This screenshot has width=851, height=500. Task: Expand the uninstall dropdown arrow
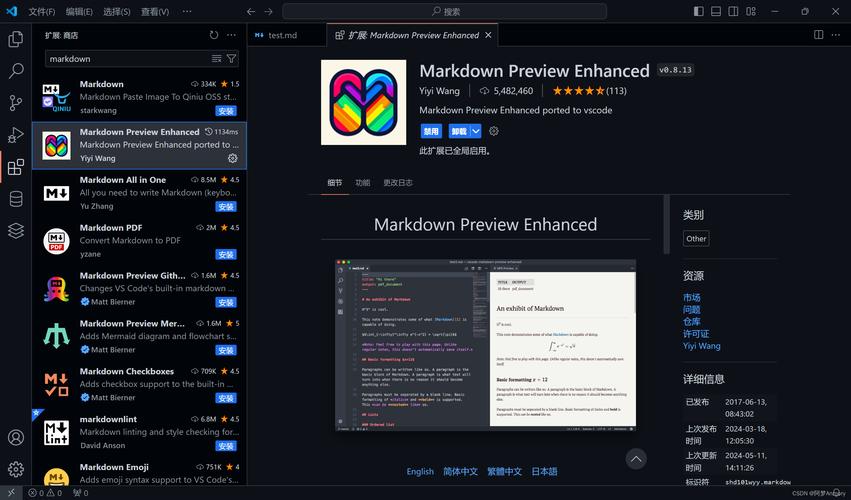point(476,131)
